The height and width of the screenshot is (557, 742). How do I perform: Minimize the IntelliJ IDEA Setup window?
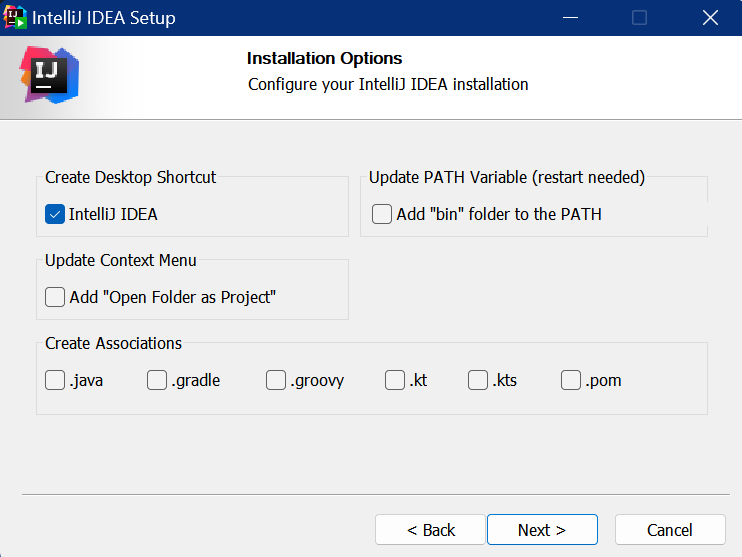(570, 18)
